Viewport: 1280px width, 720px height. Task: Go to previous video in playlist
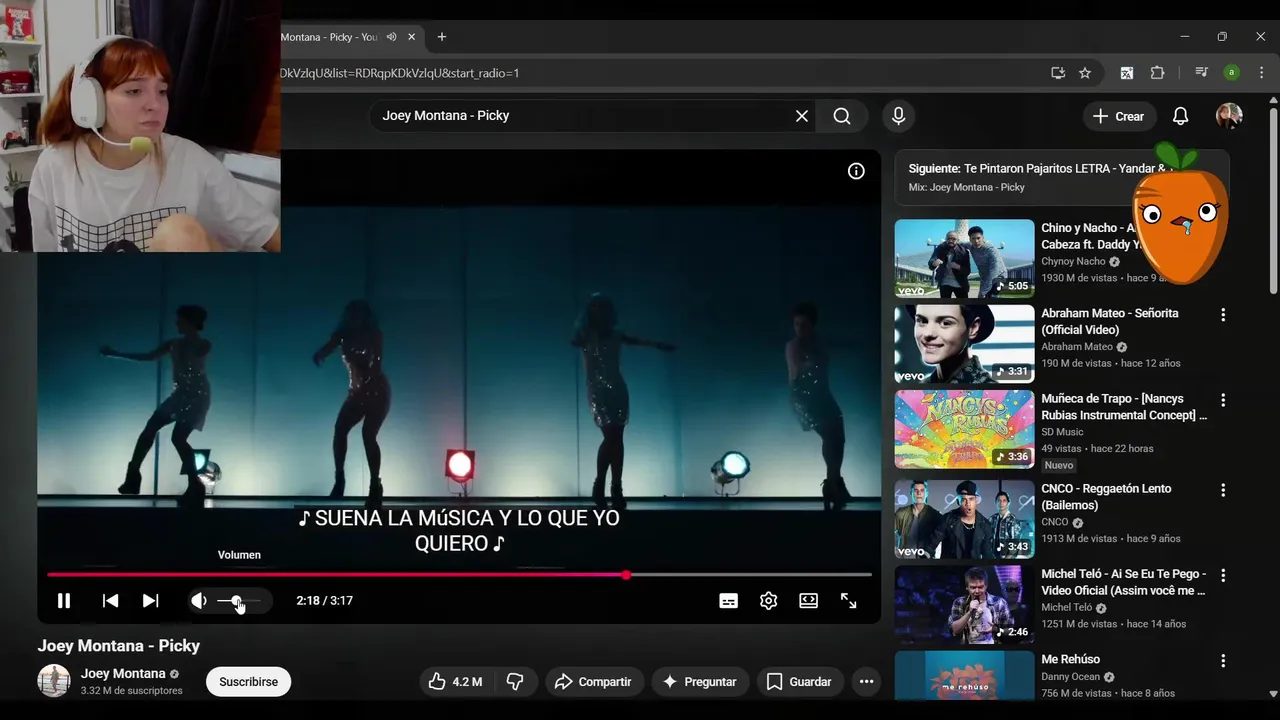[111, 601]
